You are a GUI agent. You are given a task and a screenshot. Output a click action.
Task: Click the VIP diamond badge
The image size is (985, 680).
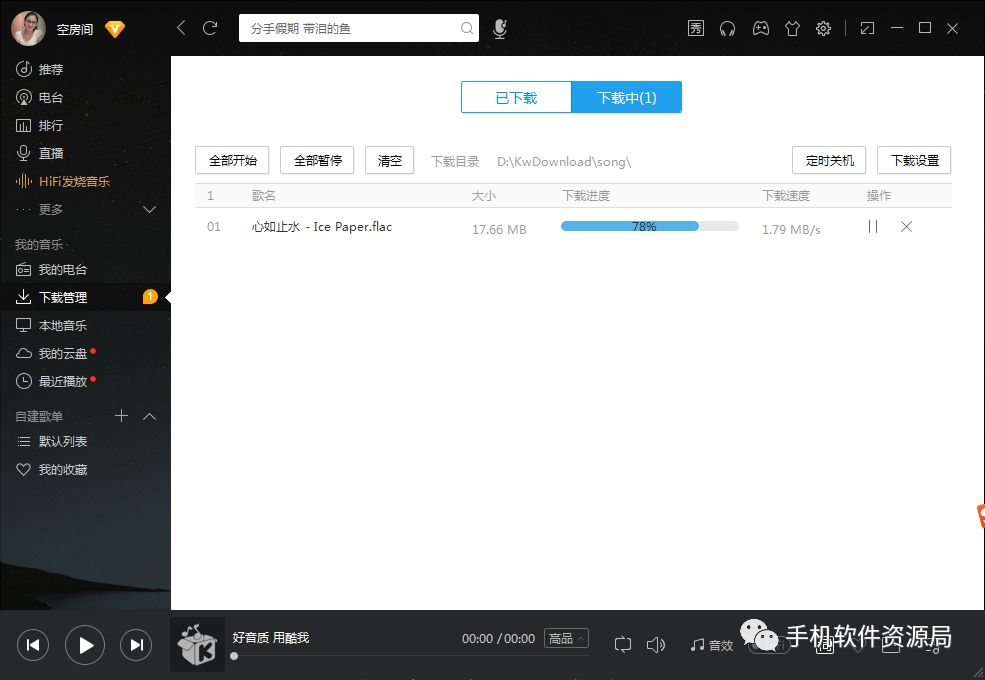pos(115,29)
